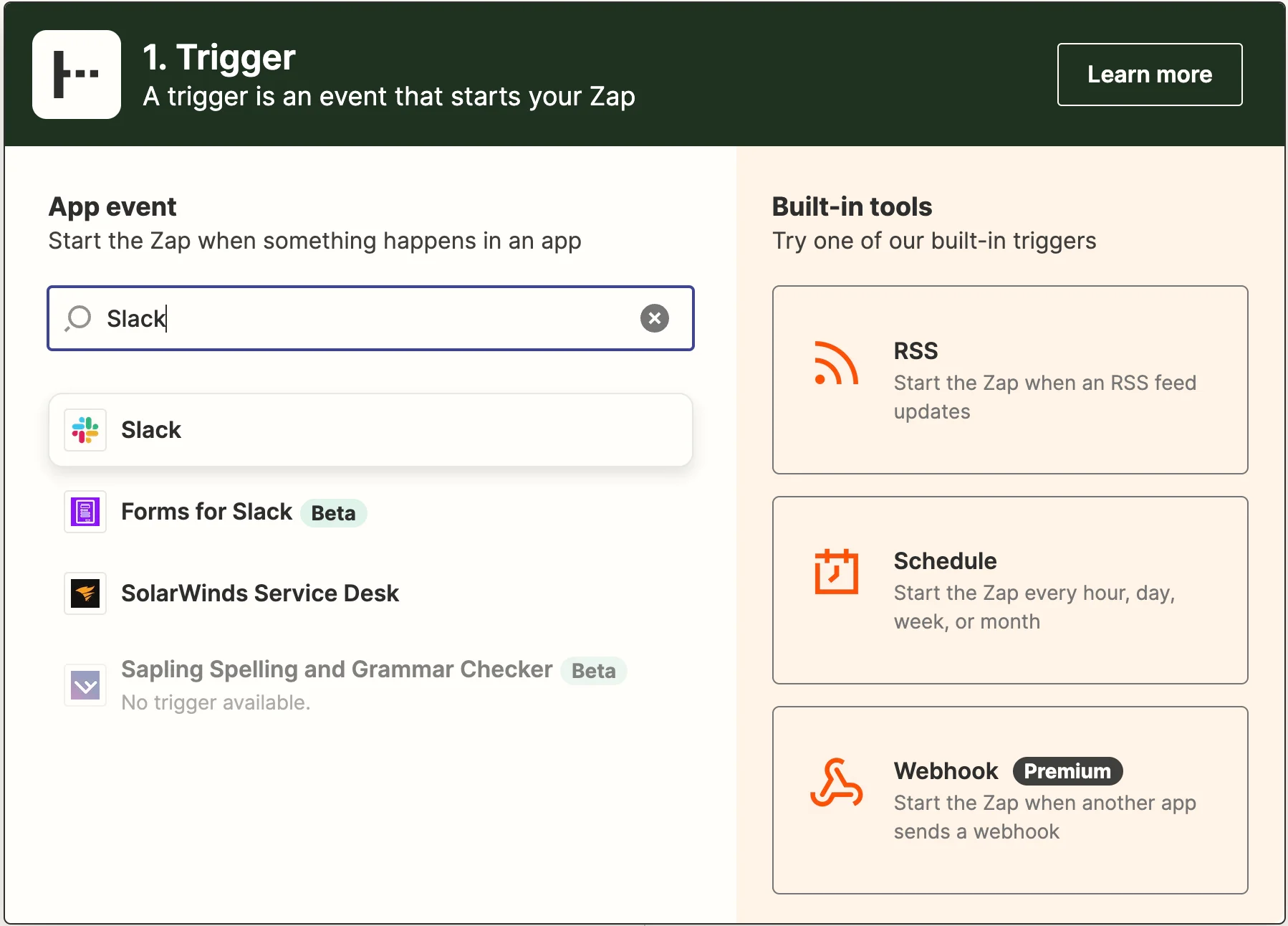Choose the Schedule built-in trigger card
The image size is (1288, 926).
click(1010, 590)
